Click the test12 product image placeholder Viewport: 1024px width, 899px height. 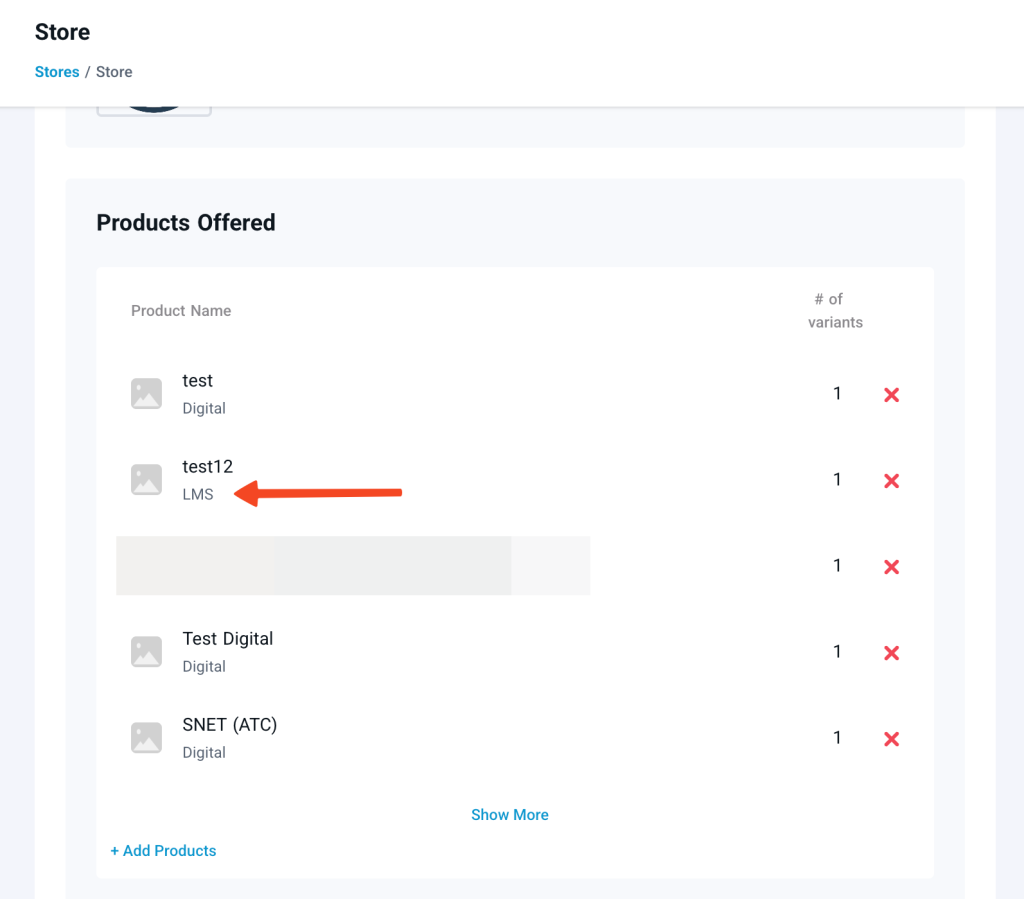pyautogui.click(x=147, y=480)
